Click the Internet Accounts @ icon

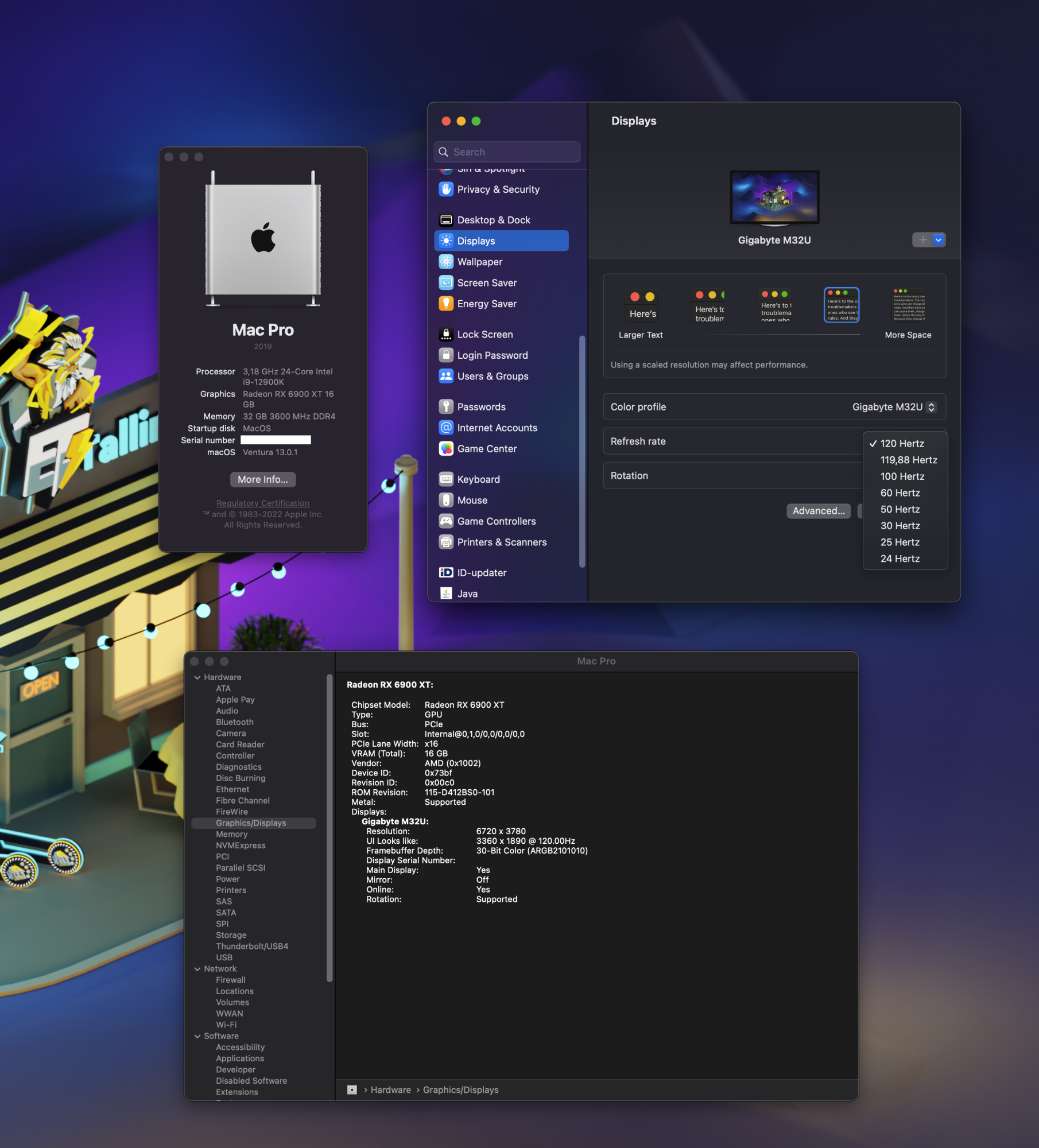pos(446,428)
